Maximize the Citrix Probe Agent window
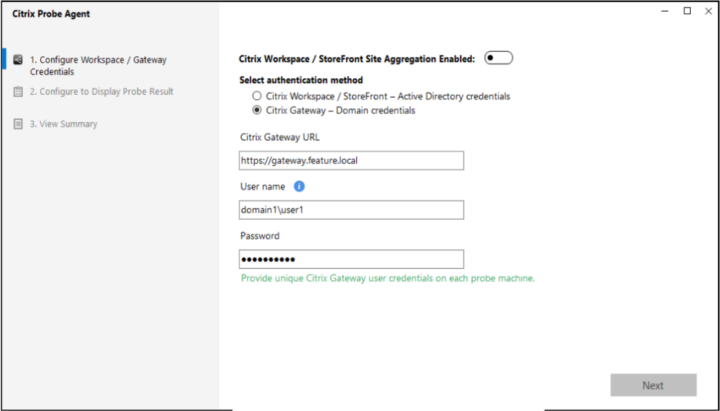 (687, 11)
